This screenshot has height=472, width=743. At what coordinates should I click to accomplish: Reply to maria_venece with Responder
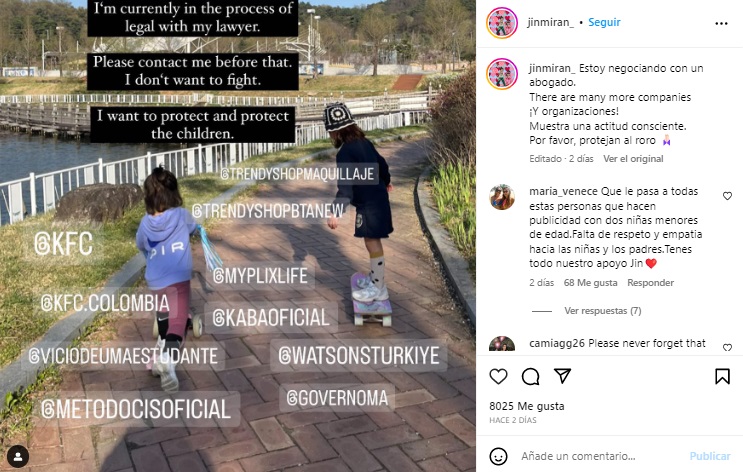click(x=650, y=283)
